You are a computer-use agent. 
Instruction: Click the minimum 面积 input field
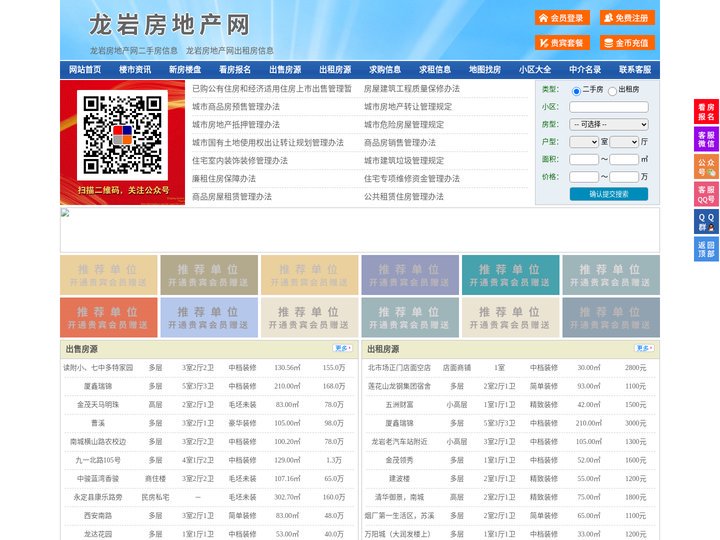click(x=584, y=159)
